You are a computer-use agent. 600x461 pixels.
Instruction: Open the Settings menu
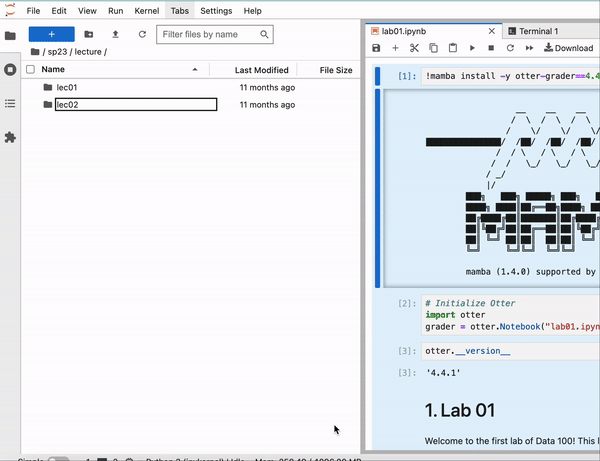216,11
